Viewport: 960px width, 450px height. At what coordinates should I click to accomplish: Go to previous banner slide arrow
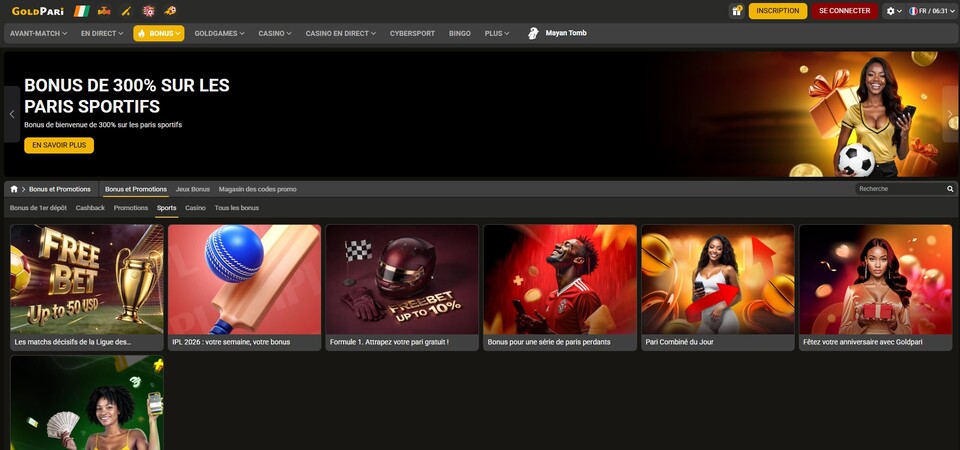[x=12, y=114]
